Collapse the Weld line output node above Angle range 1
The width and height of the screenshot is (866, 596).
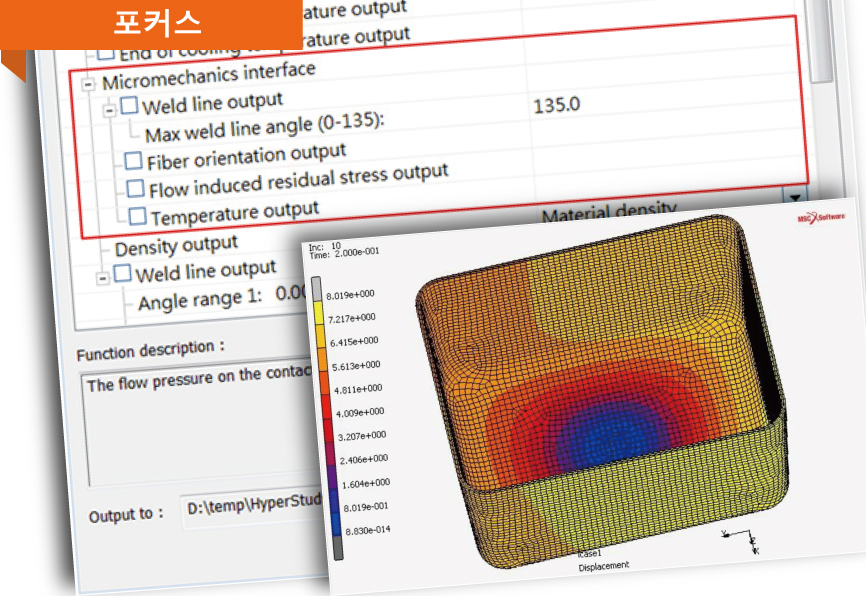pyautogui.click(x=102, y=278)
